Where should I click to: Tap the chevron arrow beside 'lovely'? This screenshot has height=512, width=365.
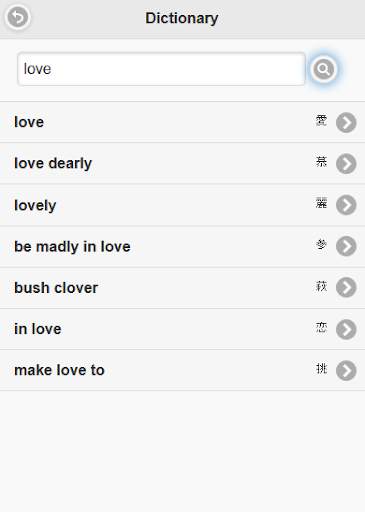(x=346, y=205)
